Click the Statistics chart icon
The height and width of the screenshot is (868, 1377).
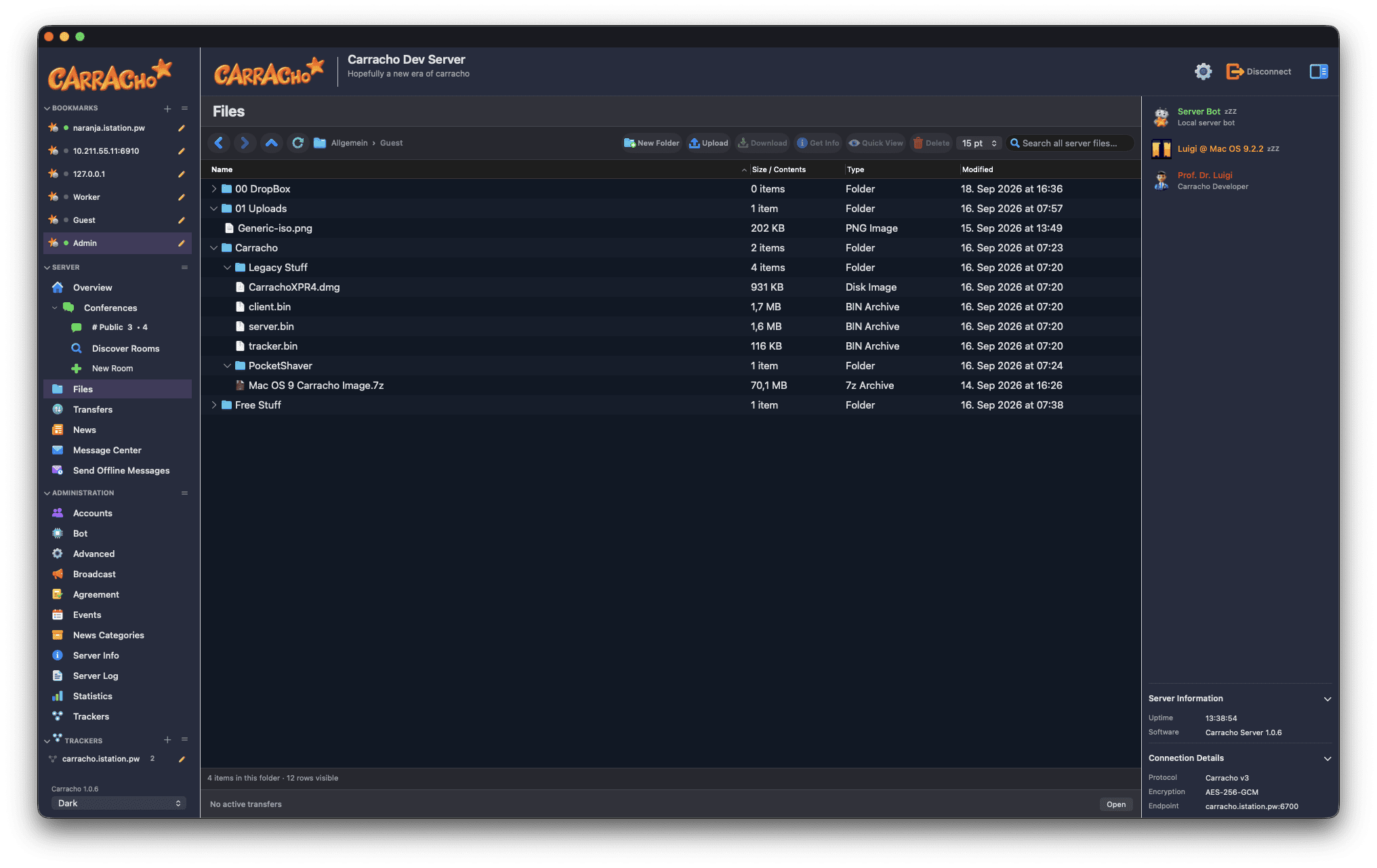(58, 696)
